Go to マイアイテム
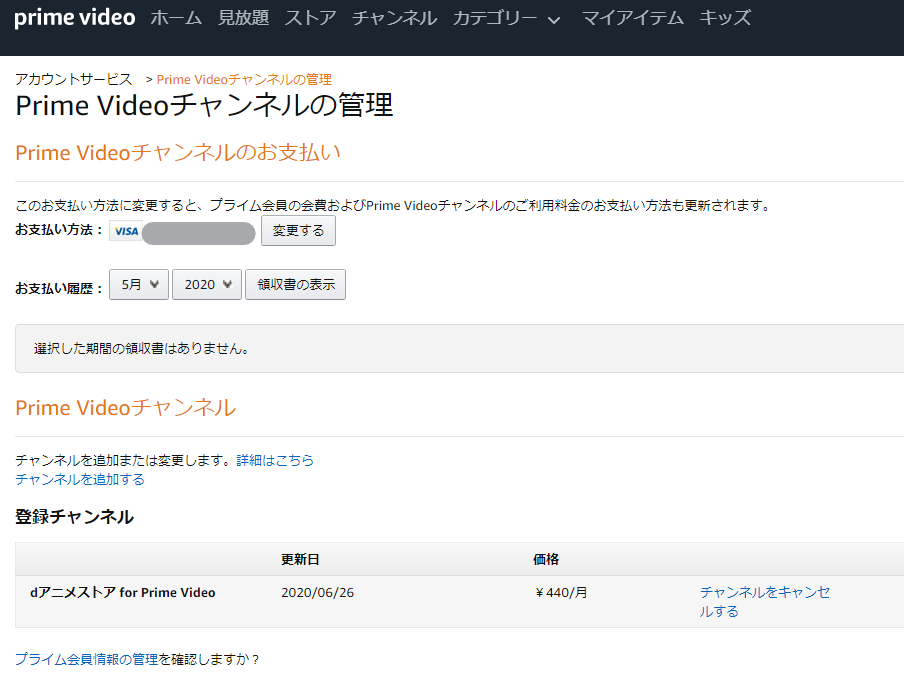This screenshot has height=691, width=904. (x=632, y=17)
